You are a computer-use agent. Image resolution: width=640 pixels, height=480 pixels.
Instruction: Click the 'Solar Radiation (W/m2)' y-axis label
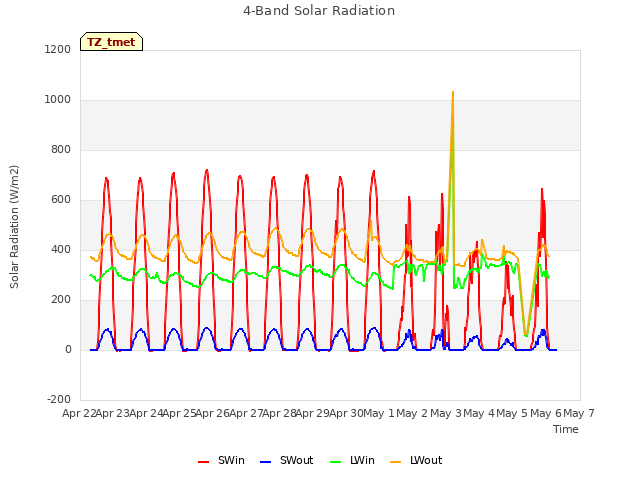(14, 227)
